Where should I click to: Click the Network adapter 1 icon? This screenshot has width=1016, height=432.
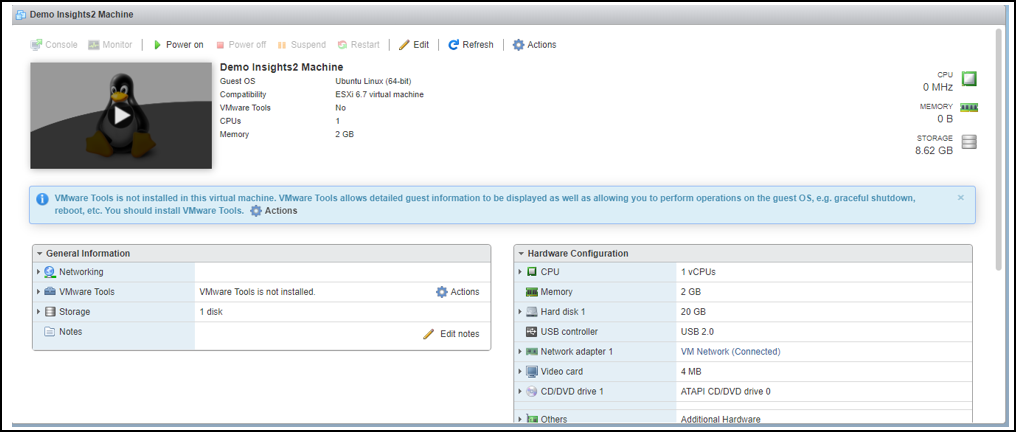point(531,352)
